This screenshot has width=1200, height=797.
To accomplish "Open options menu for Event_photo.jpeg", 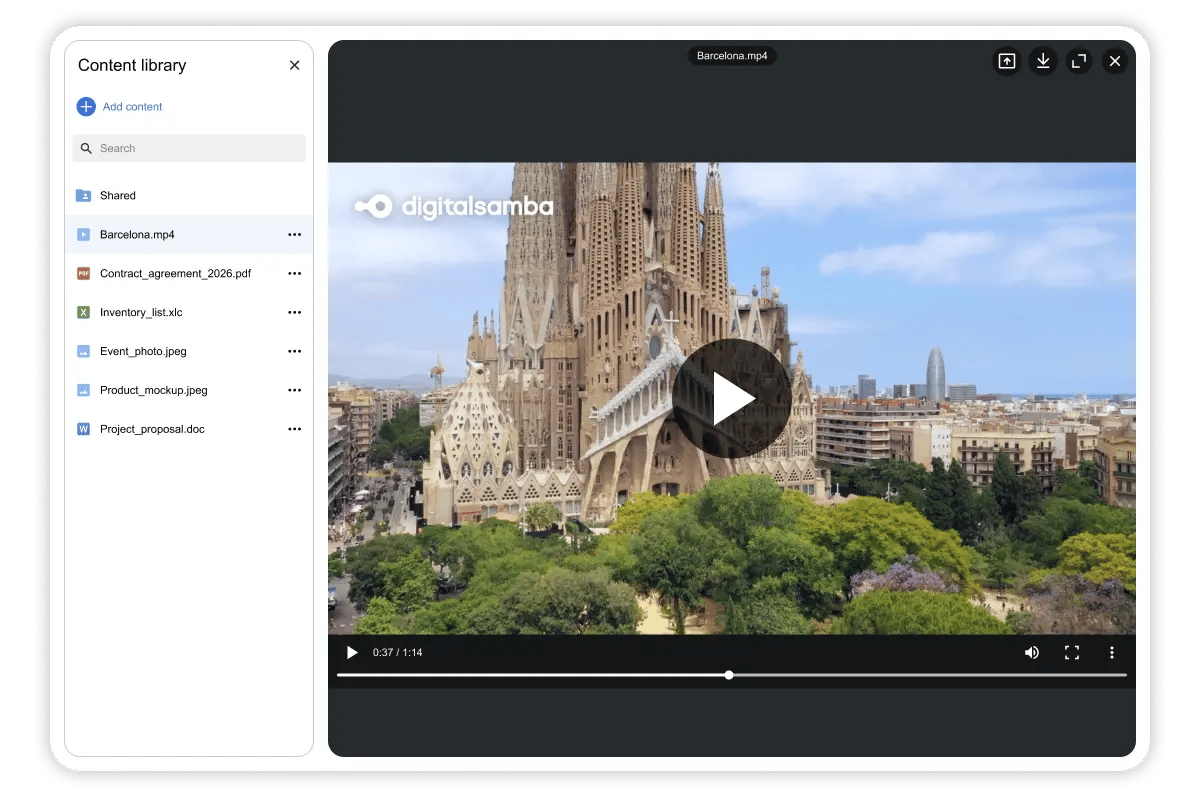I will pos(294,351).
